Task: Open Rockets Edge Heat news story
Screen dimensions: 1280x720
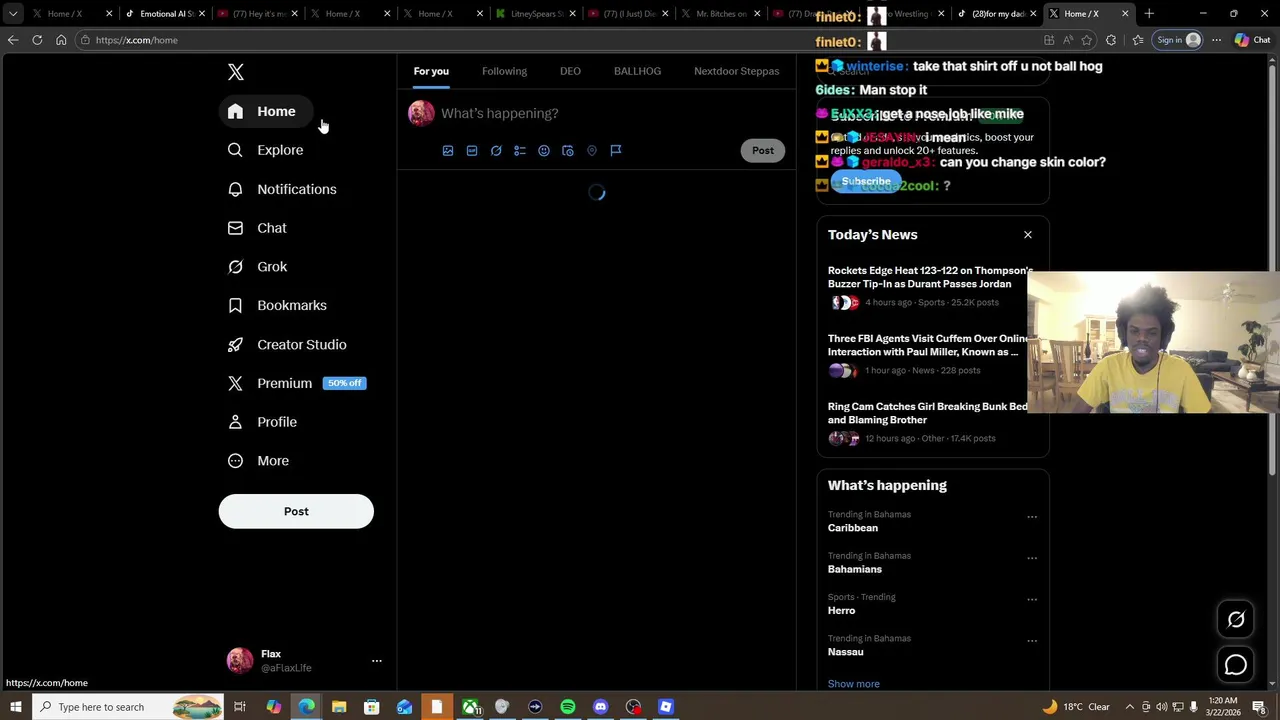Action: 930,277
